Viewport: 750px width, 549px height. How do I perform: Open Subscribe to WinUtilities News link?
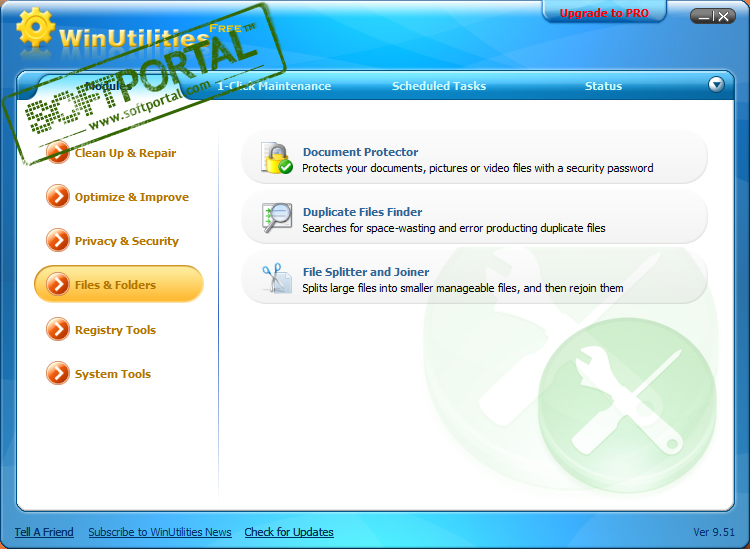coord(160,532)
